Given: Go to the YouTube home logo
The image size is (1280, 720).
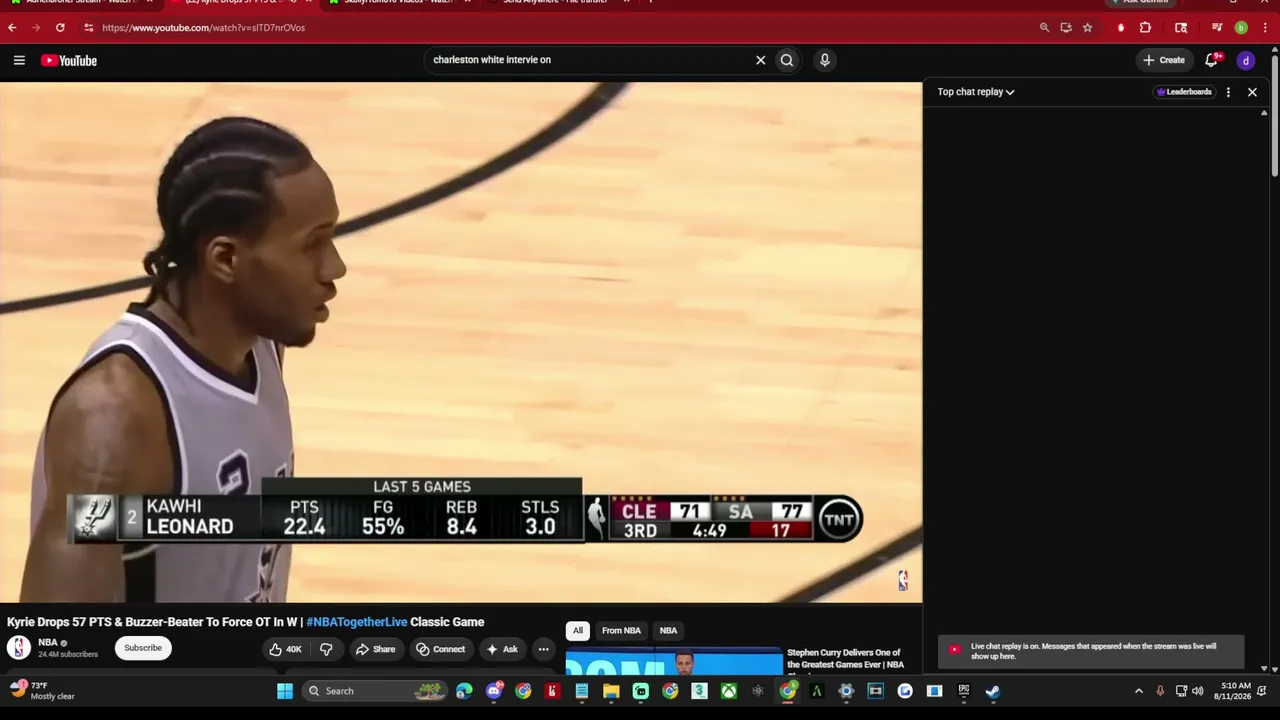Looking at the screenshot, I should click(69, 60).
